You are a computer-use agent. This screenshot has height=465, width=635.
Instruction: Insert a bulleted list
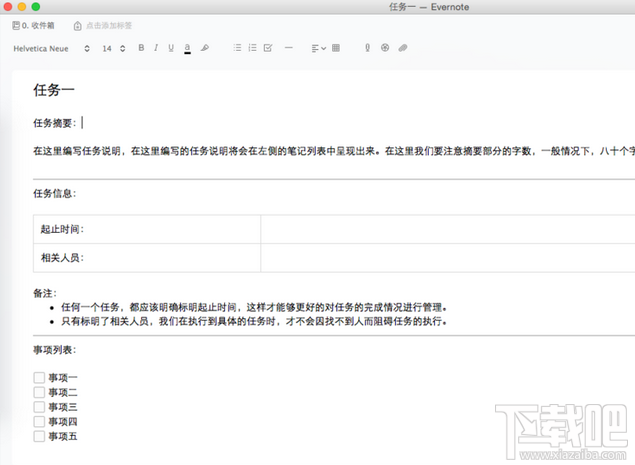(237, 48)
